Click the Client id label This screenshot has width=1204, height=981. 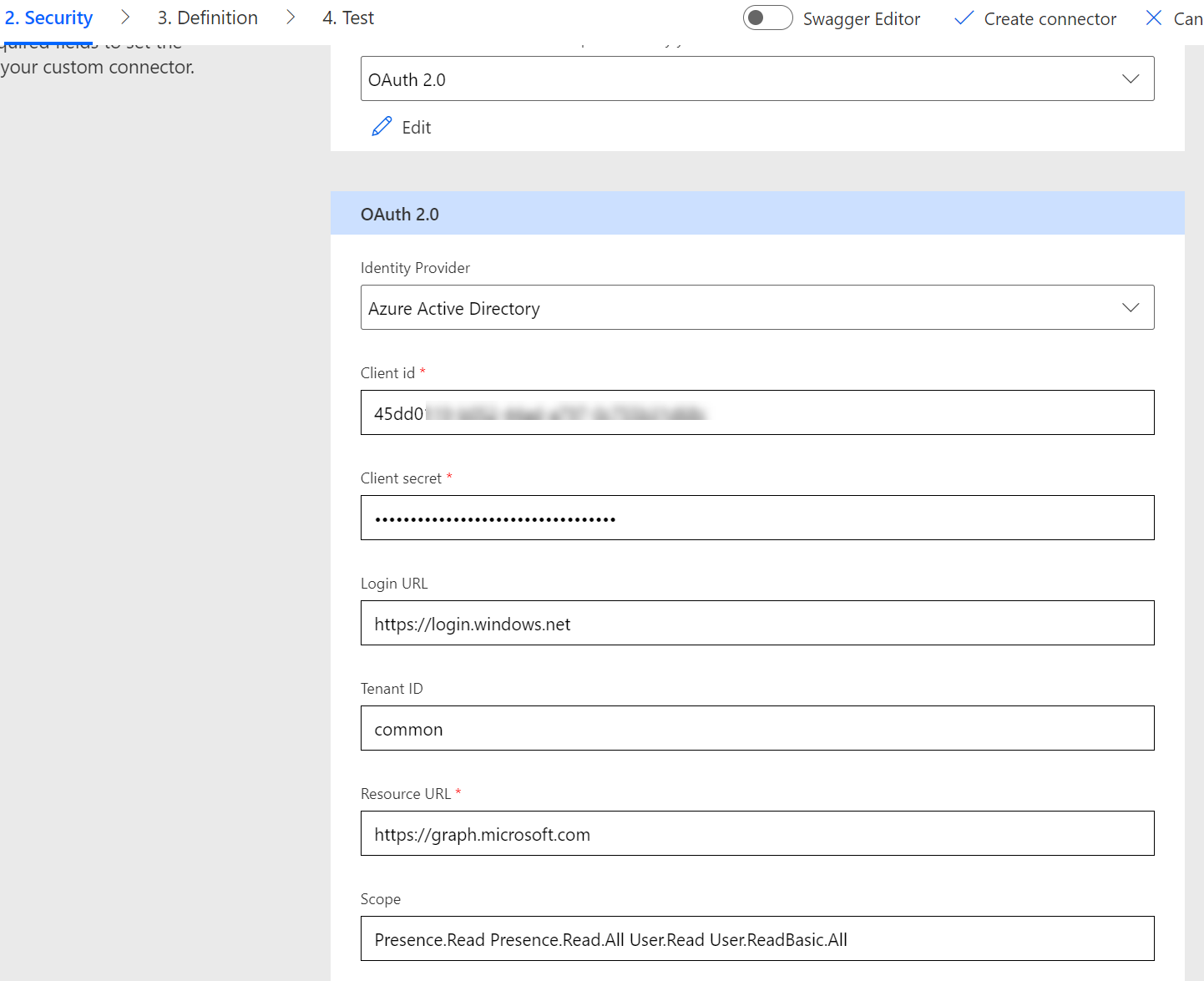click(x=387, y=373)
